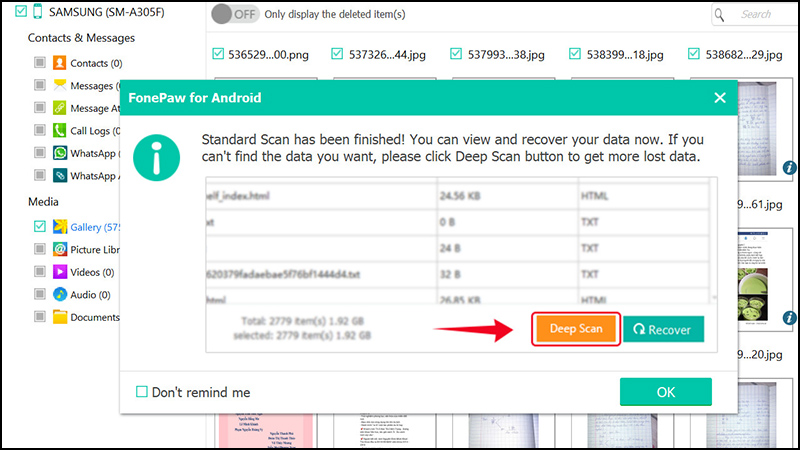Viewport: 800px width, 450px height.
Task: Click the WhatsApp green icon
Action: click(x=60, y=153)
